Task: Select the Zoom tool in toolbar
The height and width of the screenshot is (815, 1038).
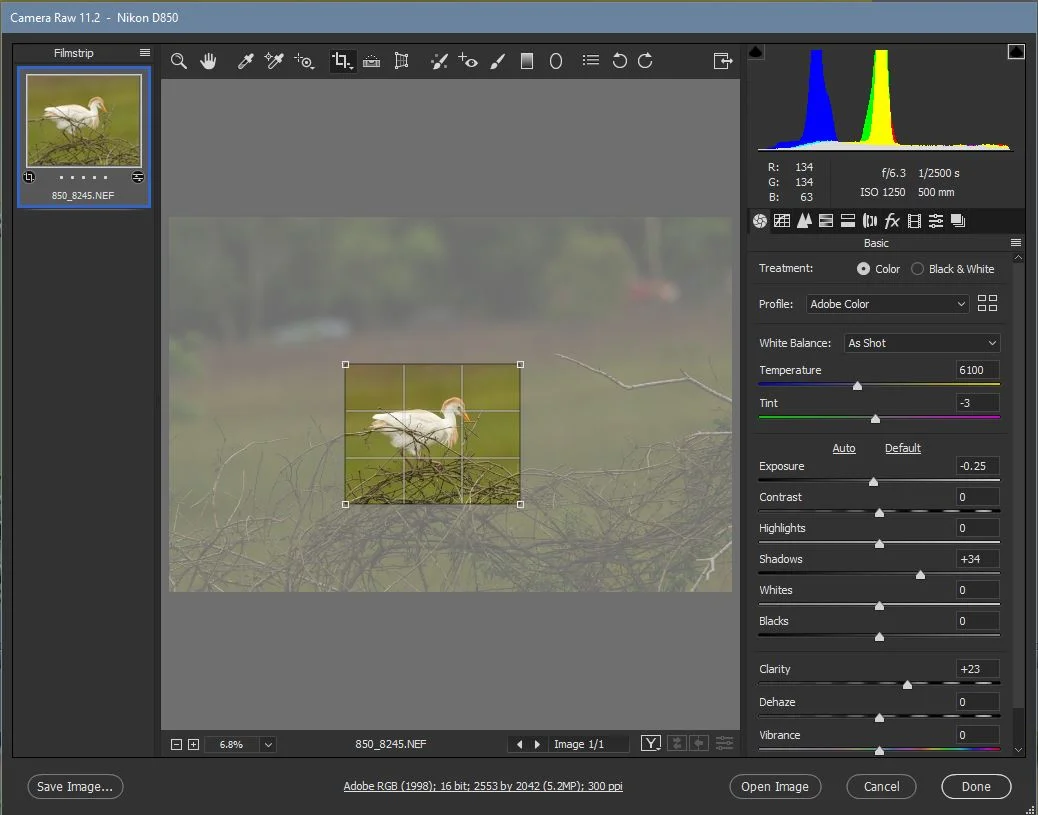Action: pyautogui.click(x=179, y=61)
